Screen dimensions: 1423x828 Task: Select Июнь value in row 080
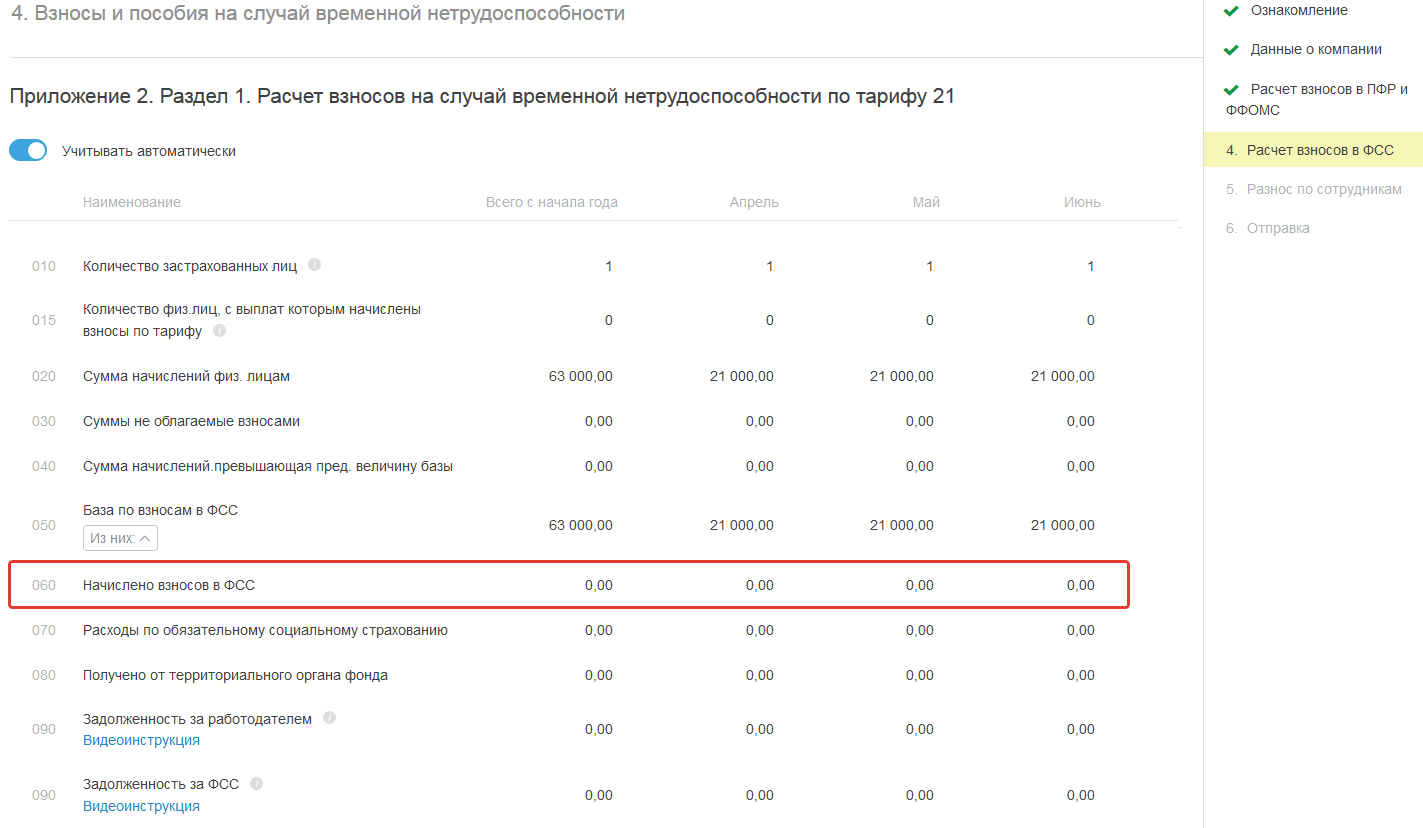point(1081,675)
